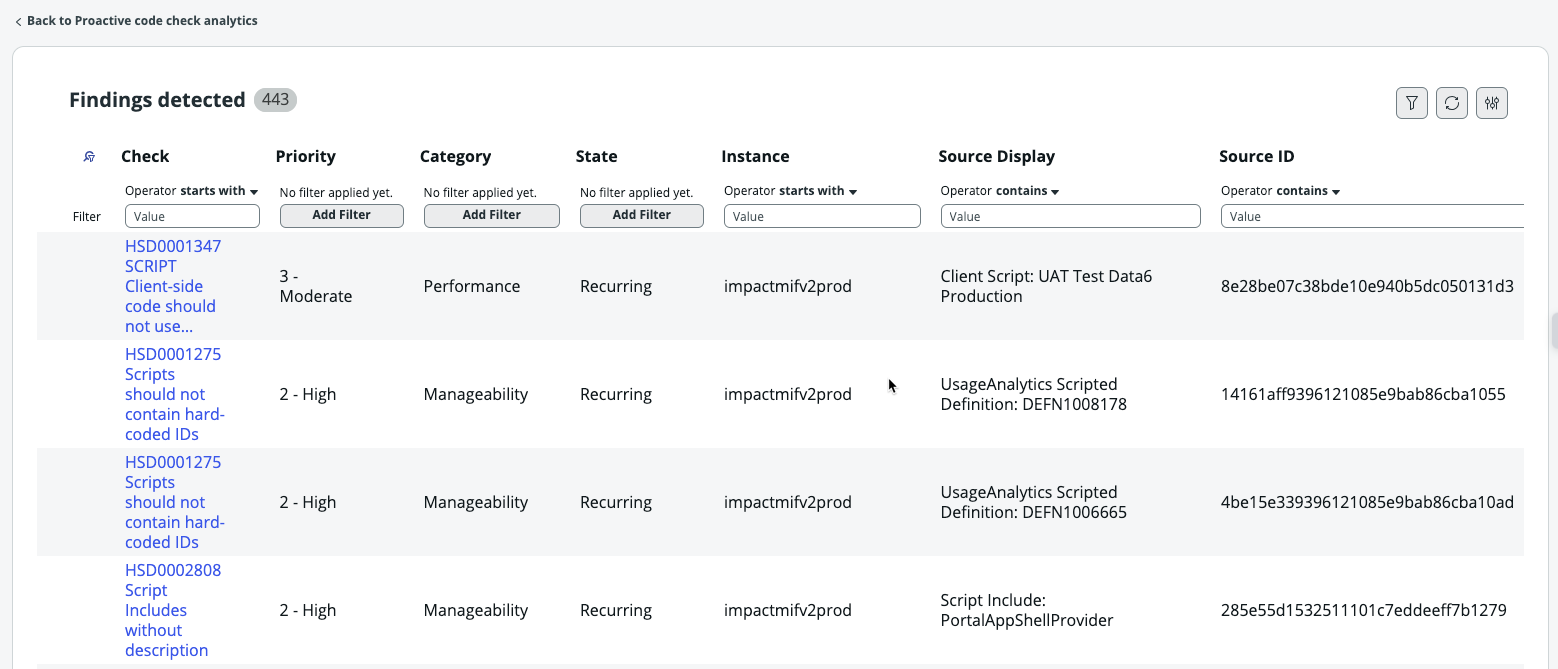This screenshot has height=669, width=1558.
Task: Open Instance operator 'starts with' dropdown
Action: point(791,191)
